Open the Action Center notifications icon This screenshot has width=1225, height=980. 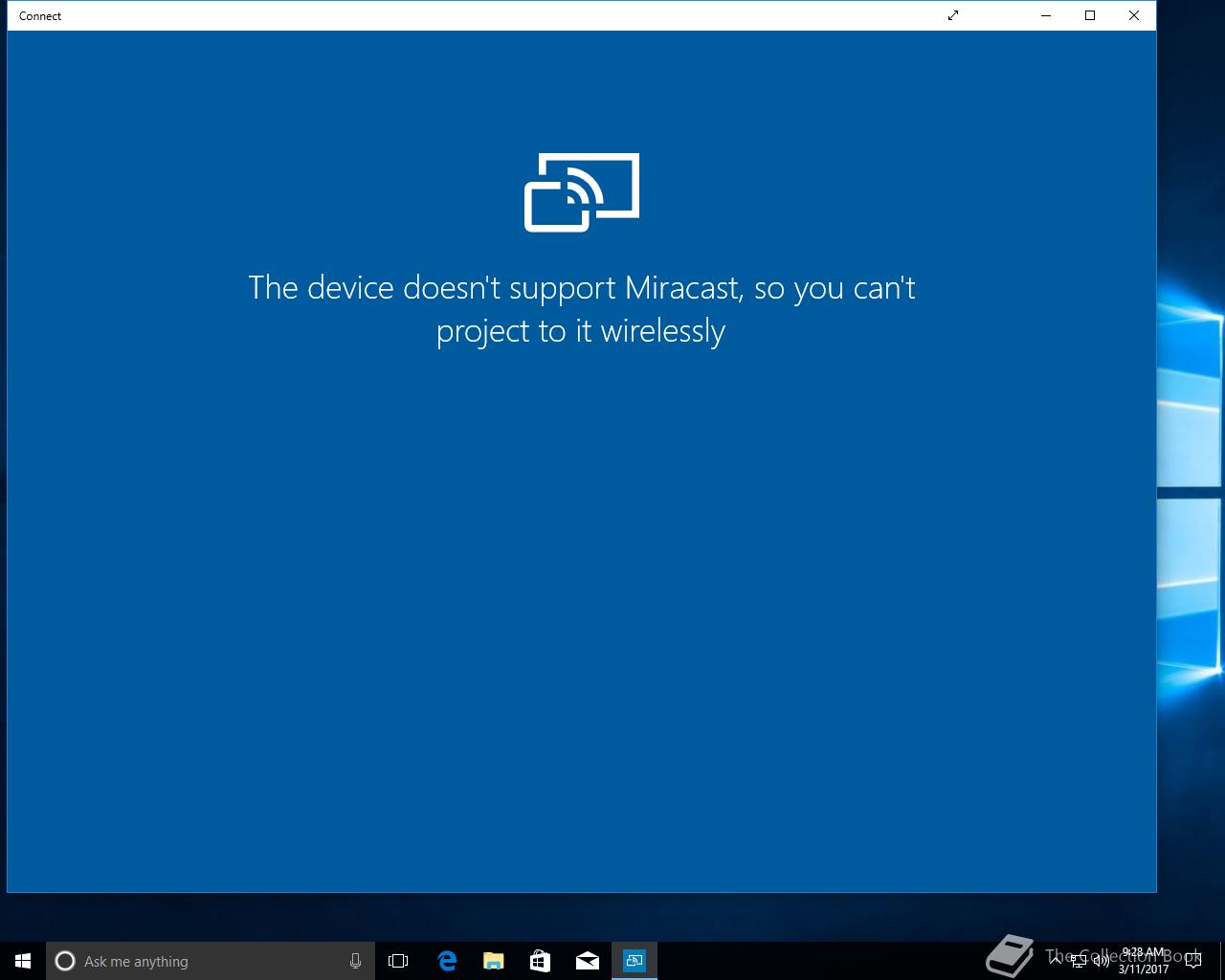[x=1193, y=961]
